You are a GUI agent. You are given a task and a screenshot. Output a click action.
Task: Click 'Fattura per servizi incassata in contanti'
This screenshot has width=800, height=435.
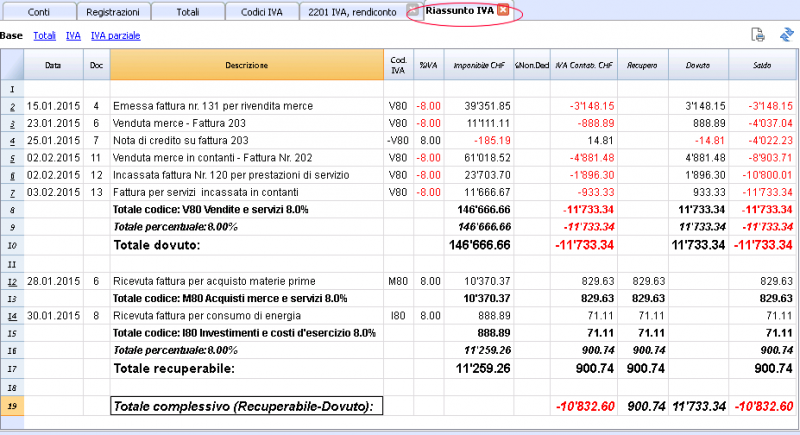[x=206, y=193]
